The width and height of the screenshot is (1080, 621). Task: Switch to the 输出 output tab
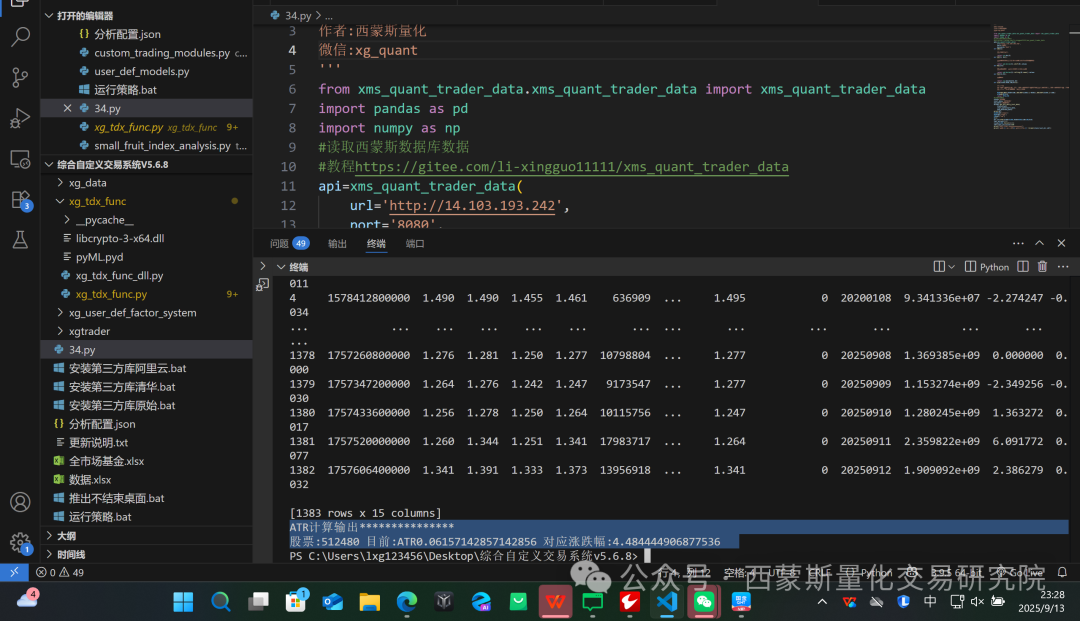[x=338, y=243]
